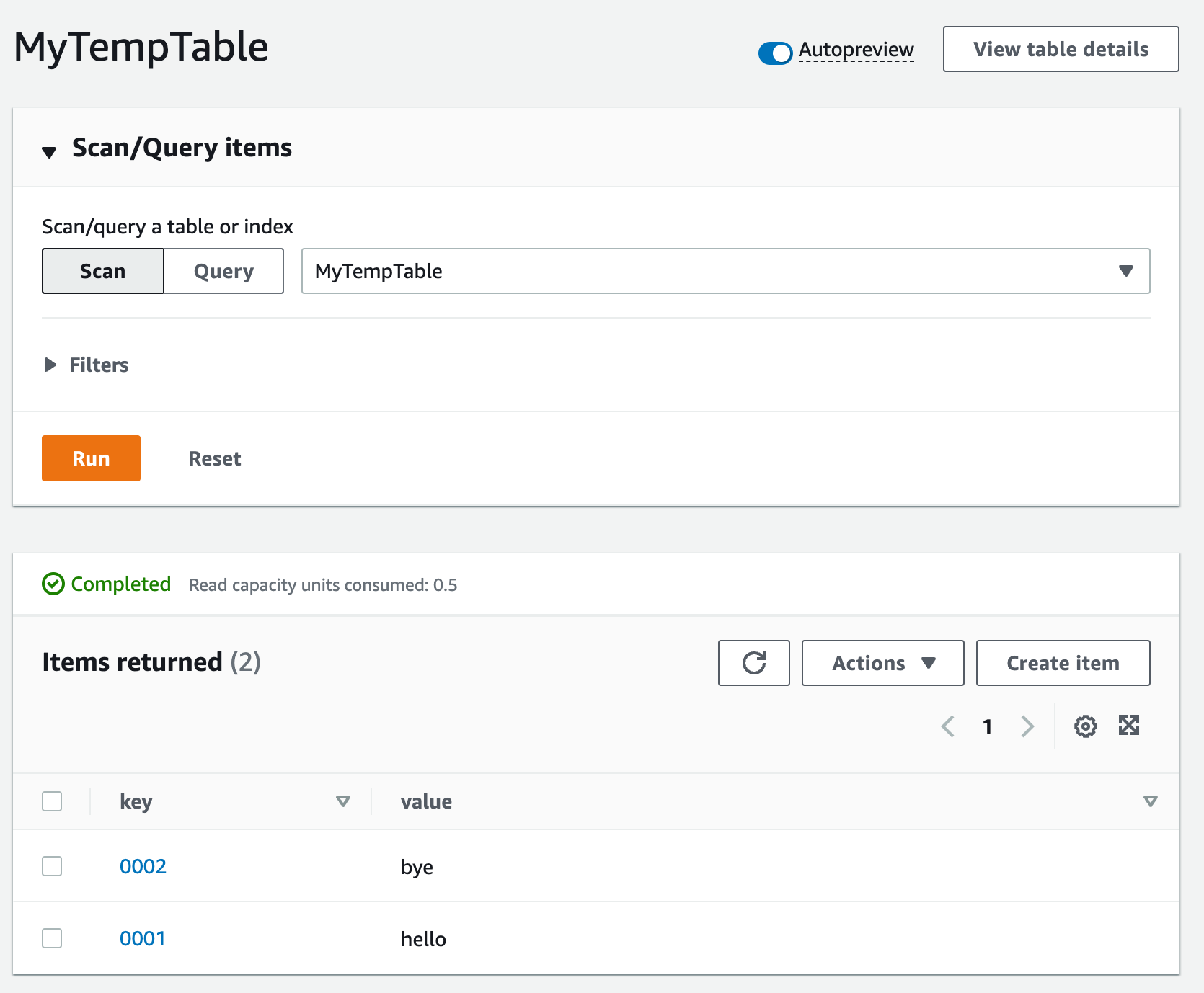Select page 1 in pagination
The width and height of the screenshot is (1204, 993).
pyautogui.click(x=988, y=726)
